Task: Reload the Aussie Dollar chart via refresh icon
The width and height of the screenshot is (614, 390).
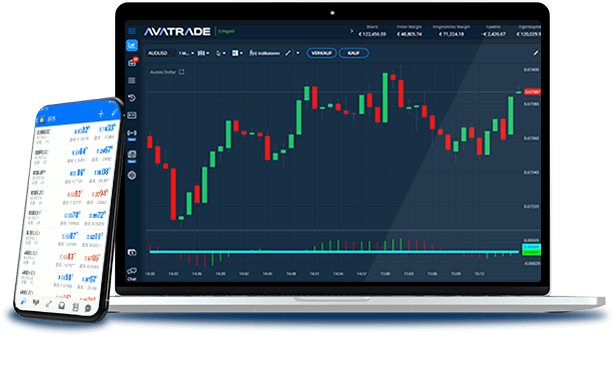Action: [182, 72]
